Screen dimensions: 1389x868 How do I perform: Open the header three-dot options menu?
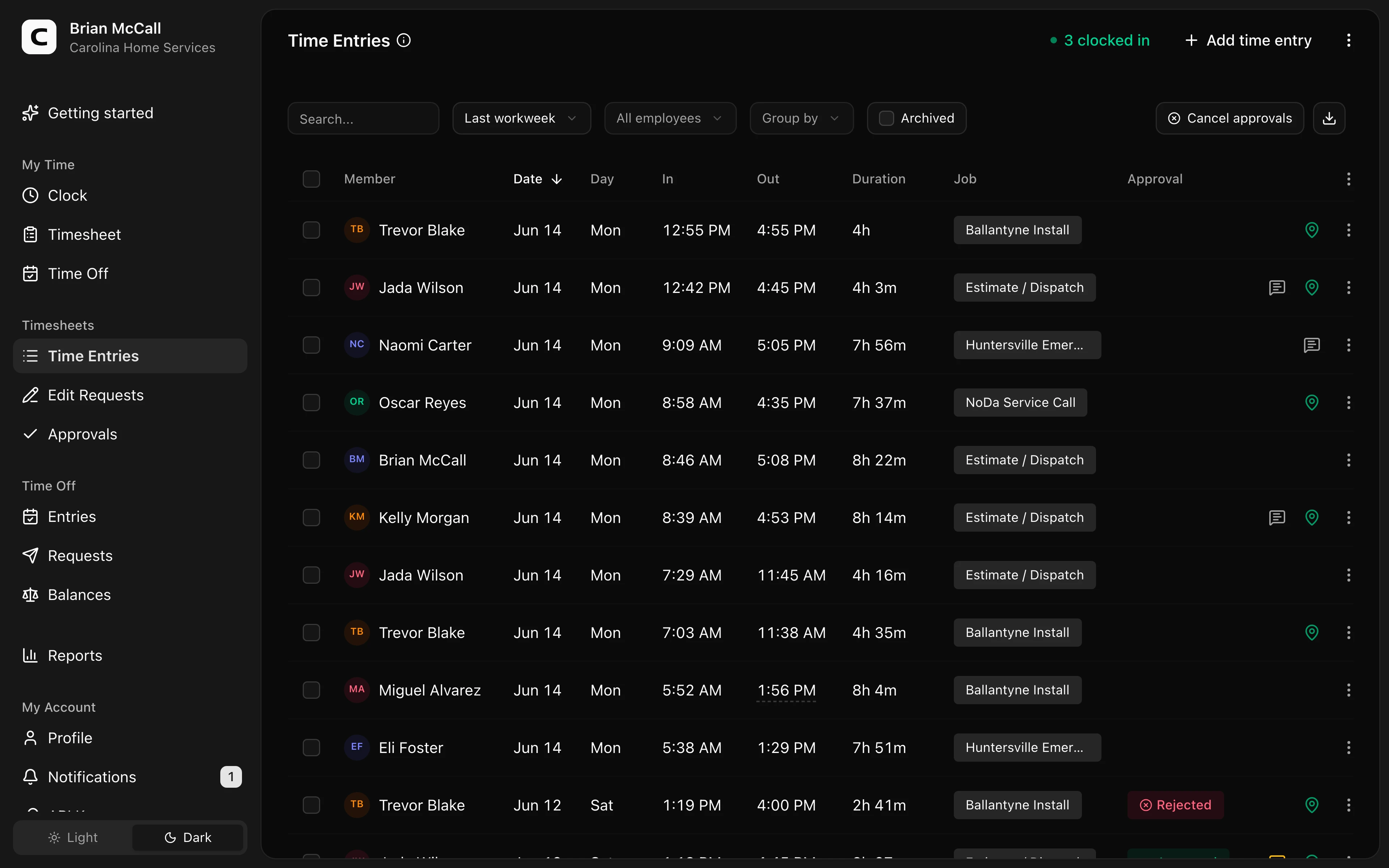point(1348,40)
